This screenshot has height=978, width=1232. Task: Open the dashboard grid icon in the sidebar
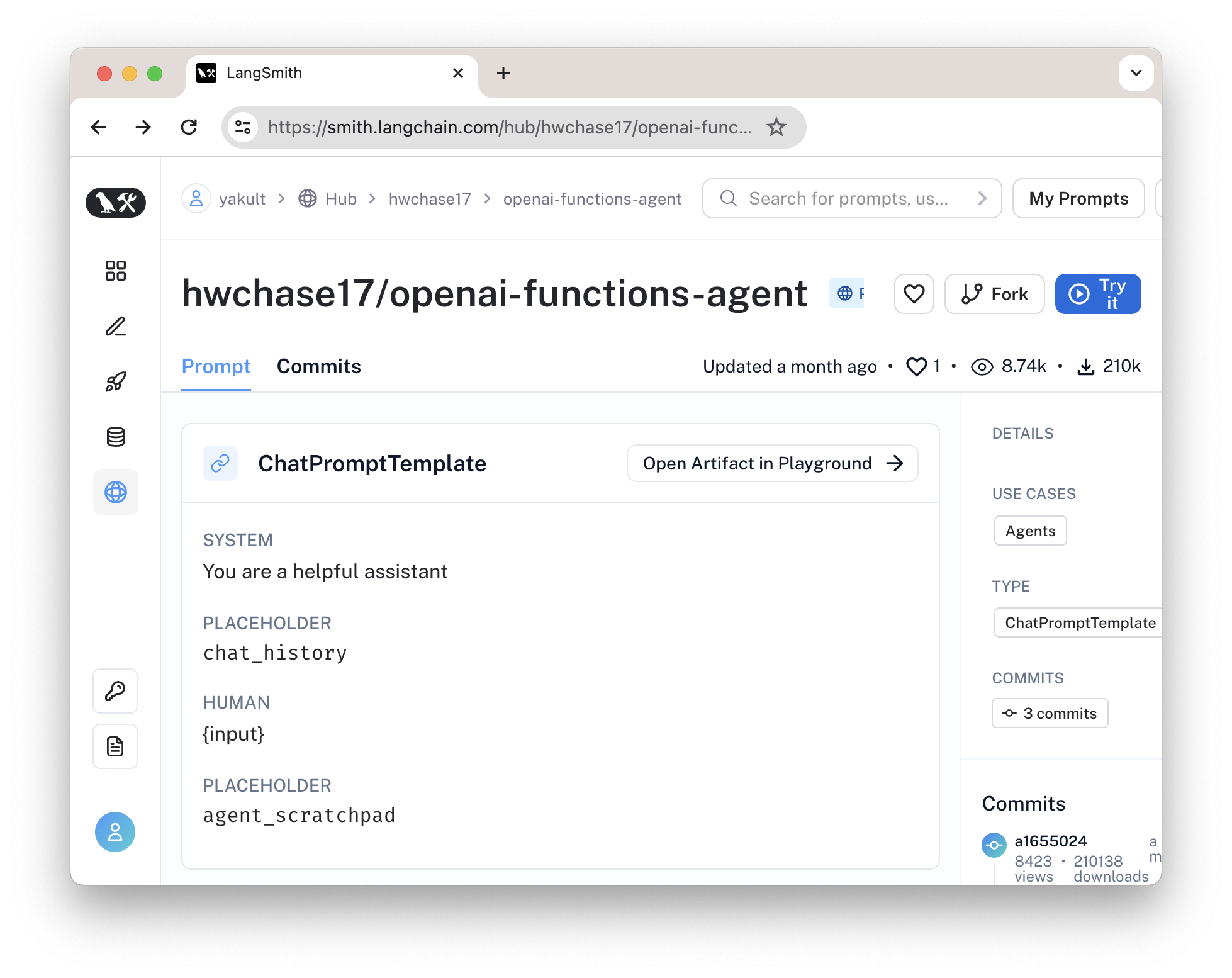[x=116, y=271]
